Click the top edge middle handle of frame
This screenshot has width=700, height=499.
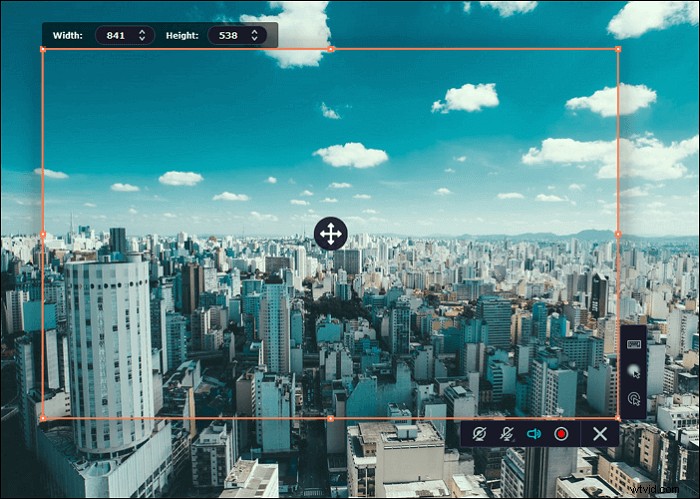331,49
